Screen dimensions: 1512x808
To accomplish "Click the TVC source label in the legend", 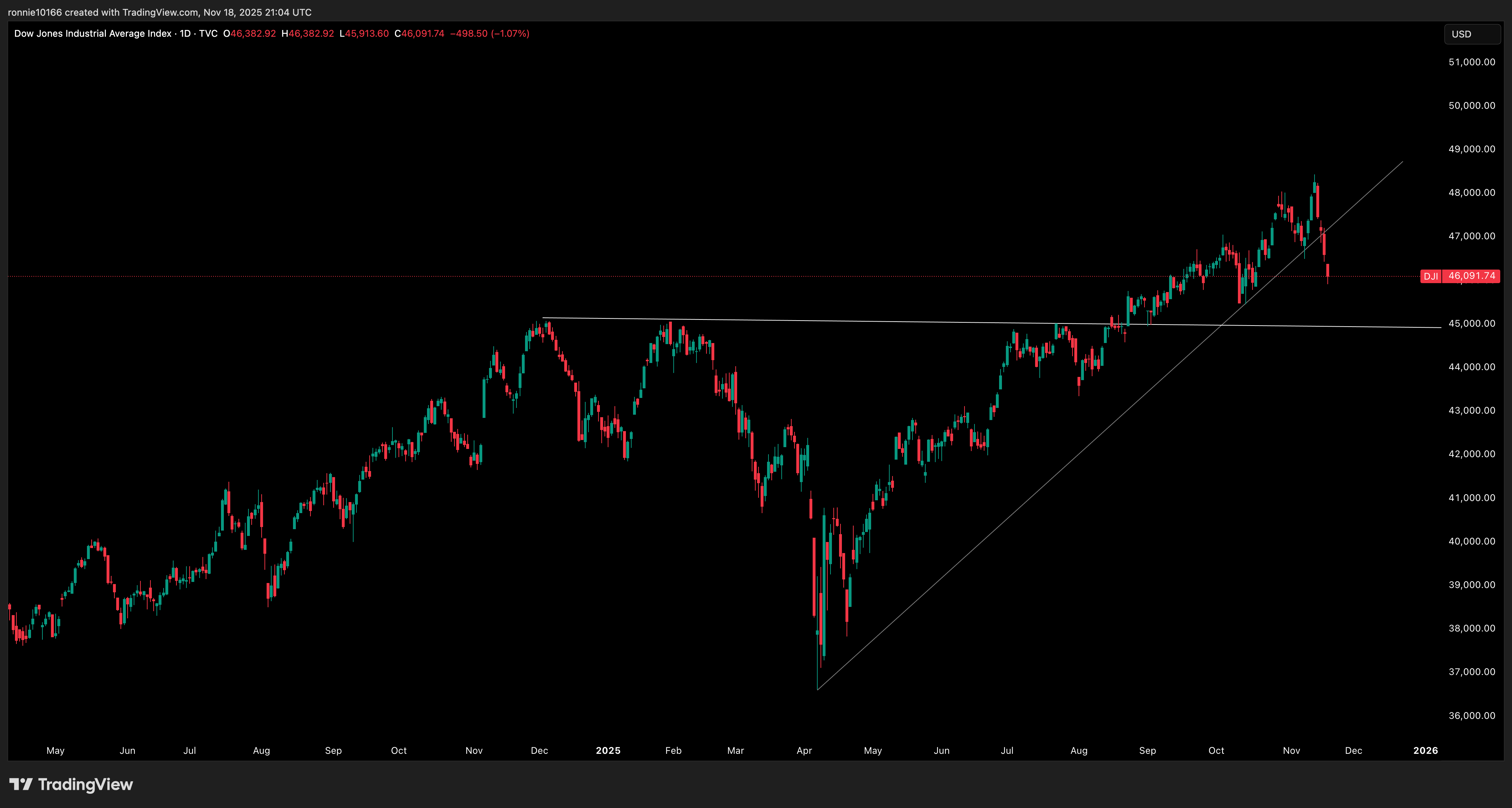I will 209,34.
